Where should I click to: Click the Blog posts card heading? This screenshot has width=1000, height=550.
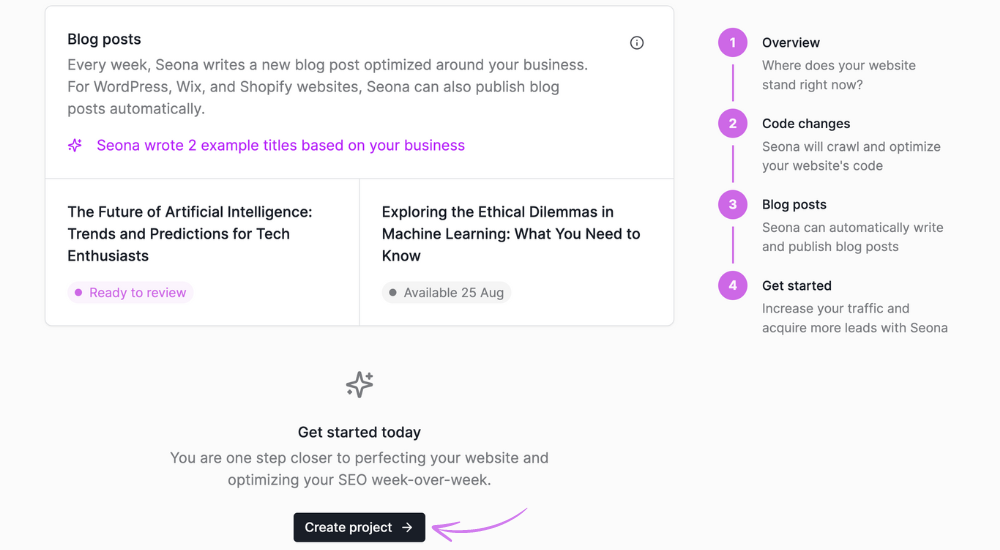click(x=104, y=40)
